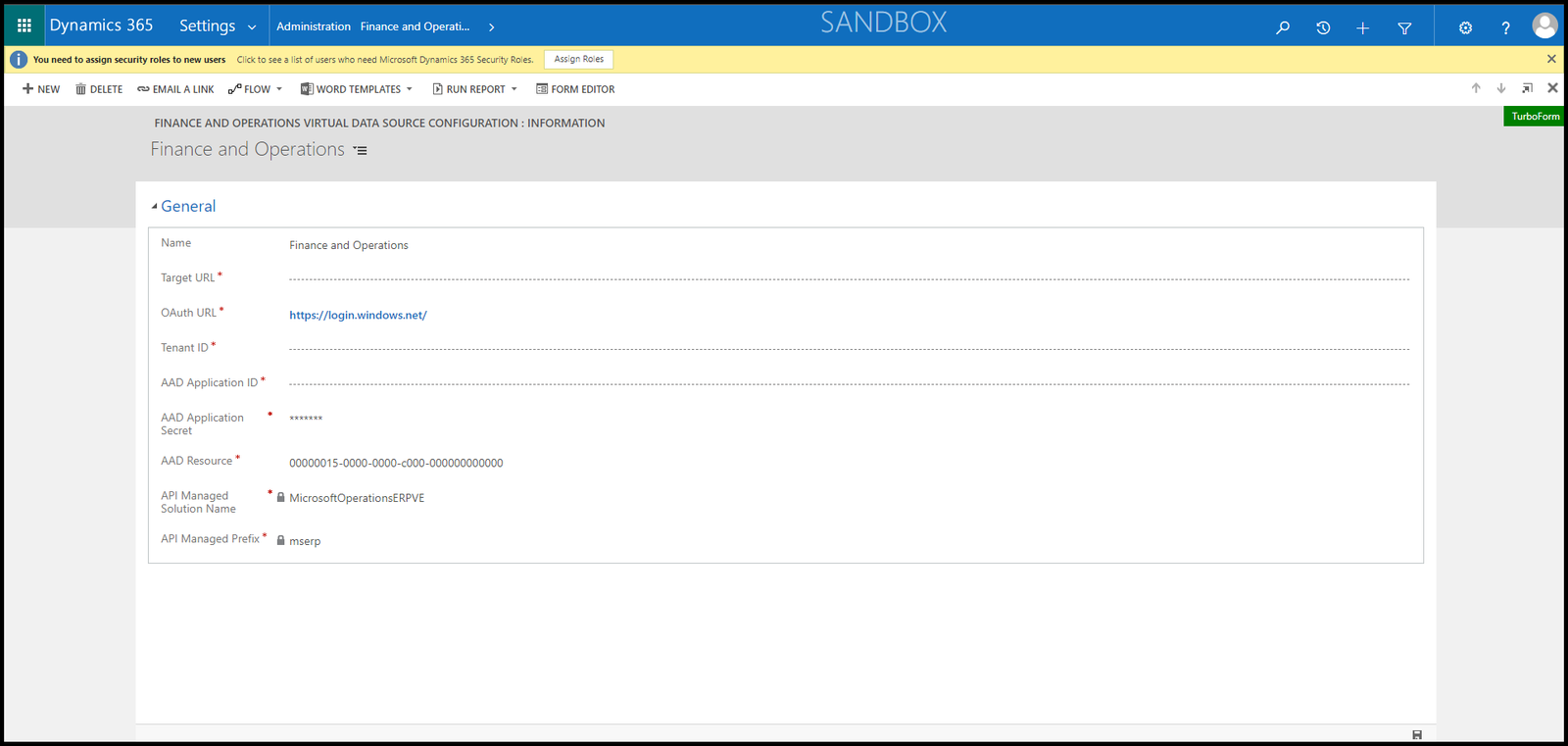
Task: Open the record navigation list icon beside title
Action: 360,151
